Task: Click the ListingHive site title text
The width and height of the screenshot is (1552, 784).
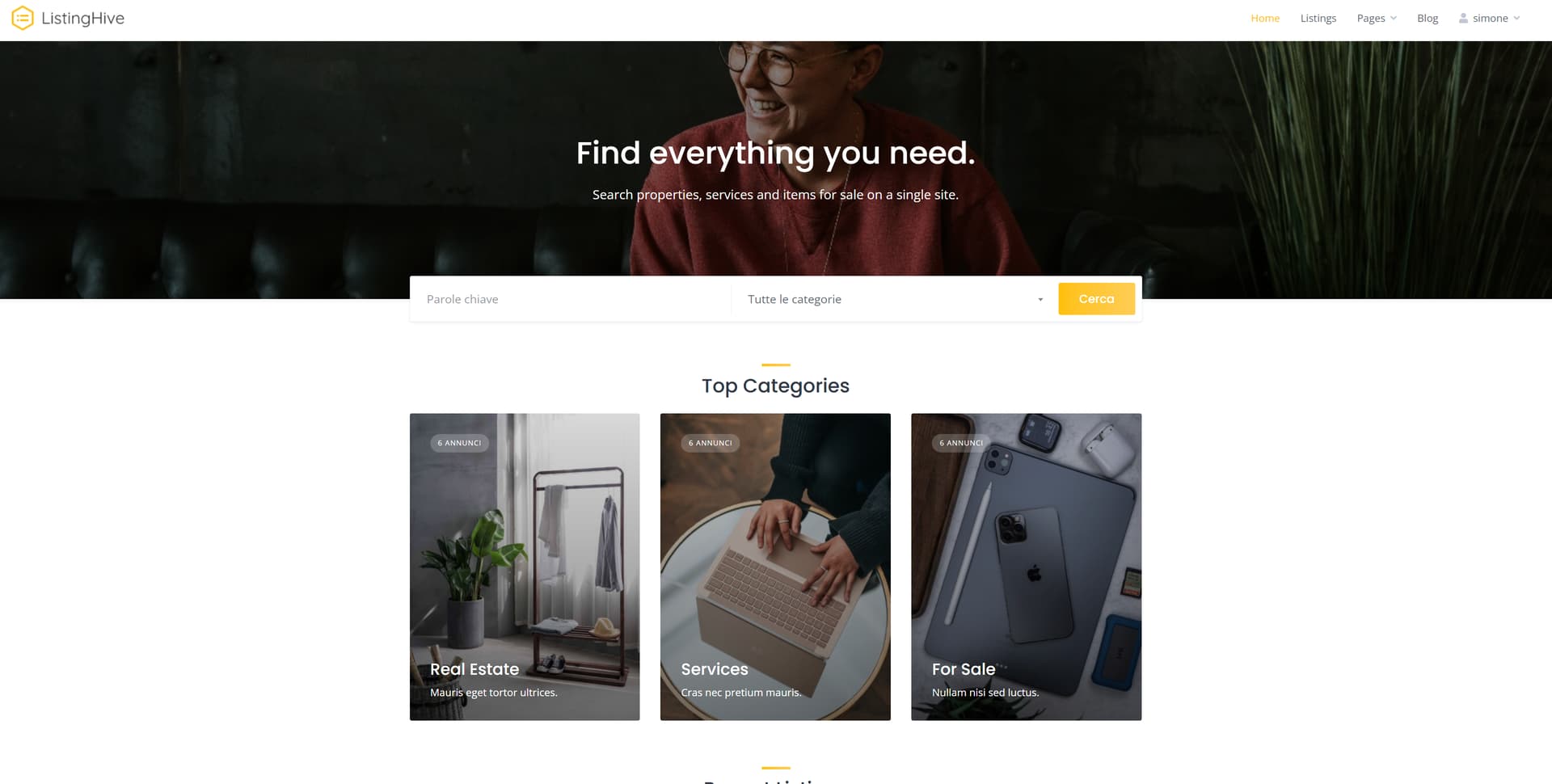Action: point(82,19)
